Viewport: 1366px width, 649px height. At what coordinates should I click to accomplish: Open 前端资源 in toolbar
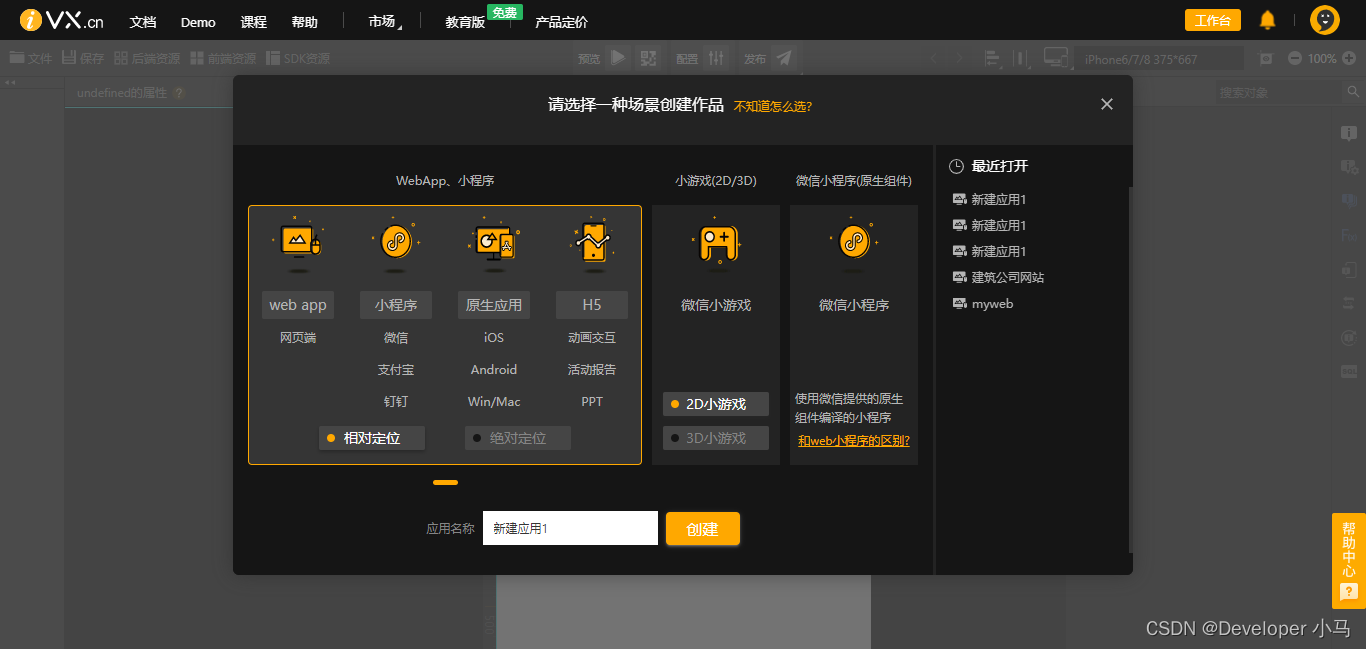(223, 58)
